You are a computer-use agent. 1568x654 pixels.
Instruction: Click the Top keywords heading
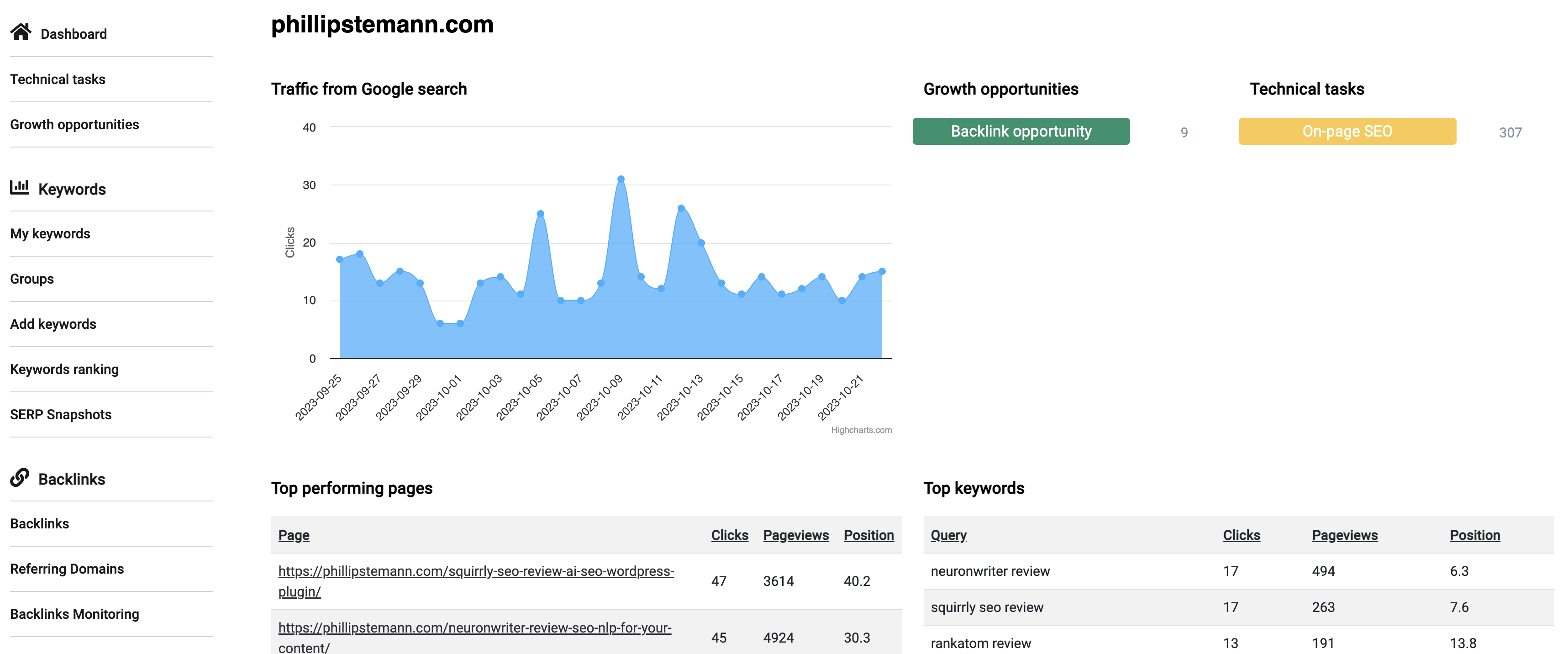(974, 488)
